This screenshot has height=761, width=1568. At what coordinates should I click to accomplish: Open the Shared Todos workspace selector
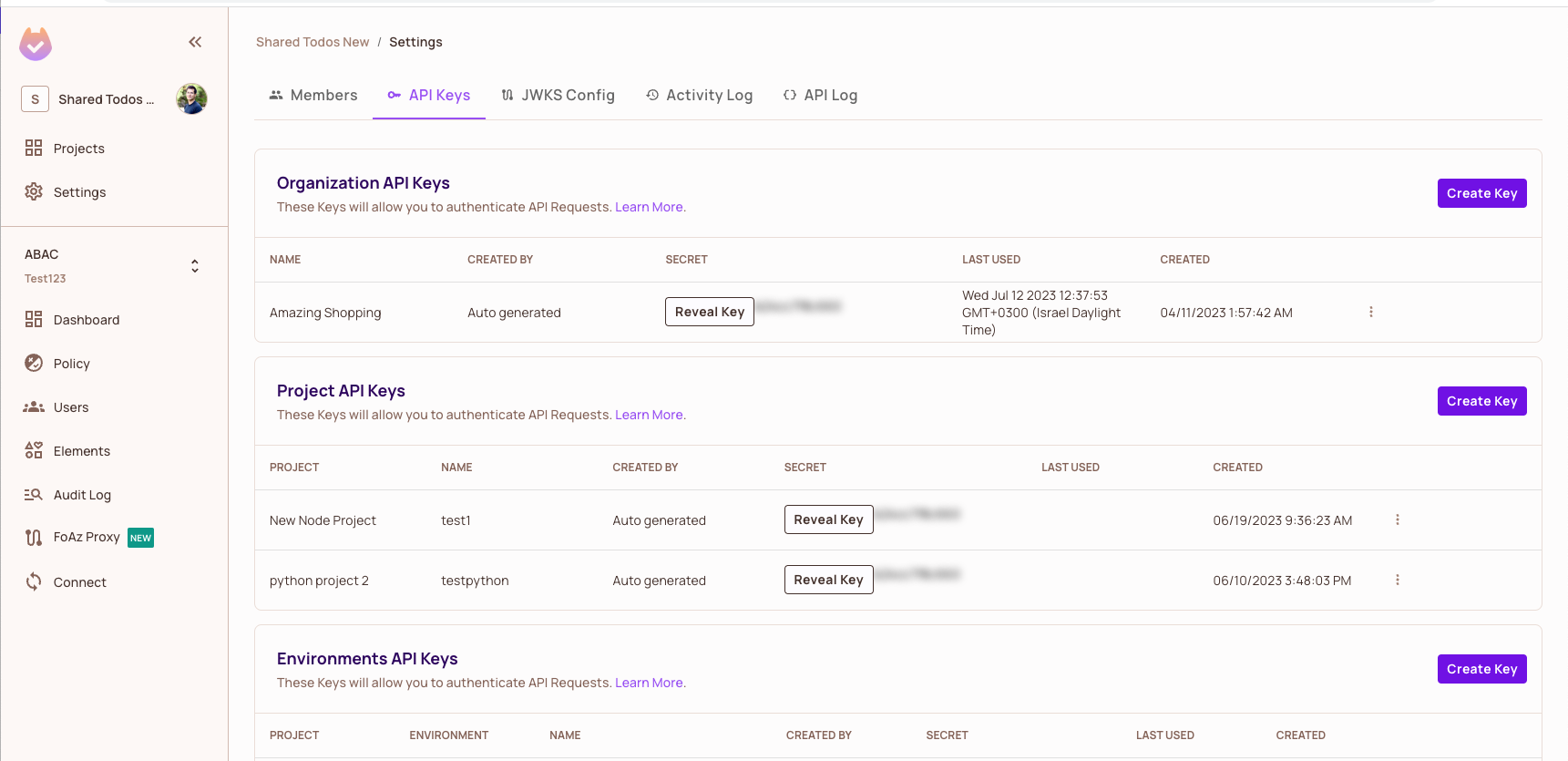88,99
